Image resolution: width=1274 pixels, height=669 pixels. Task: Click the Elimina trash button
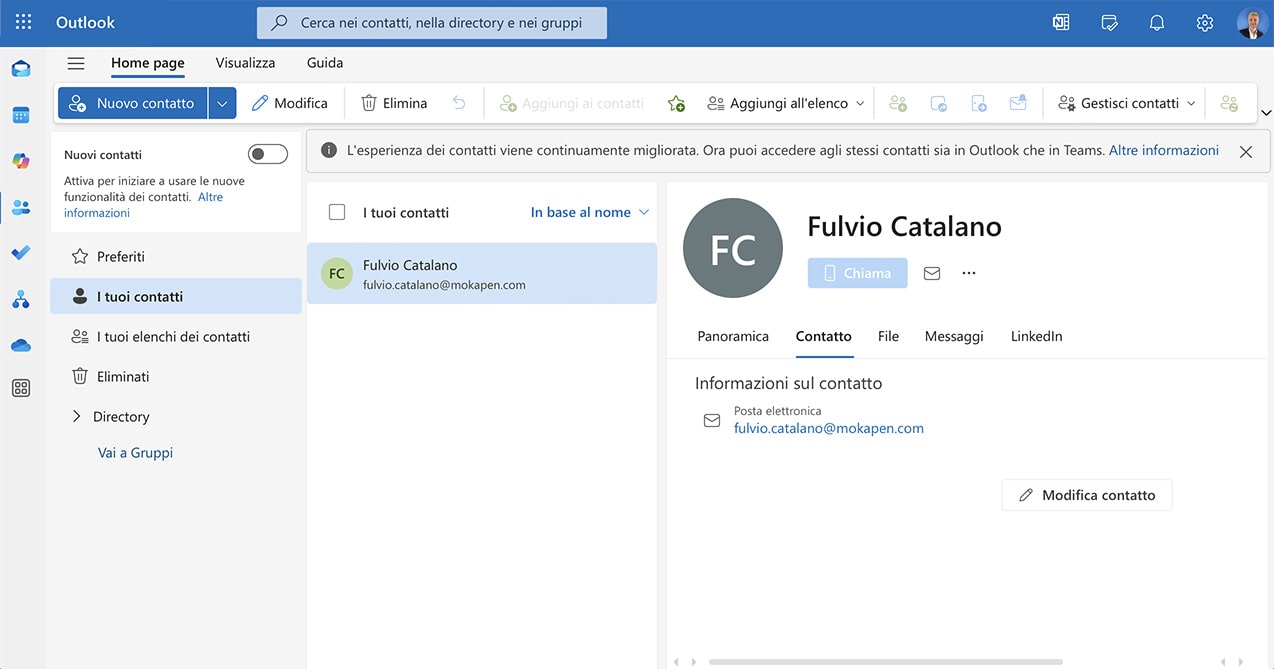(x=394, y=103)
